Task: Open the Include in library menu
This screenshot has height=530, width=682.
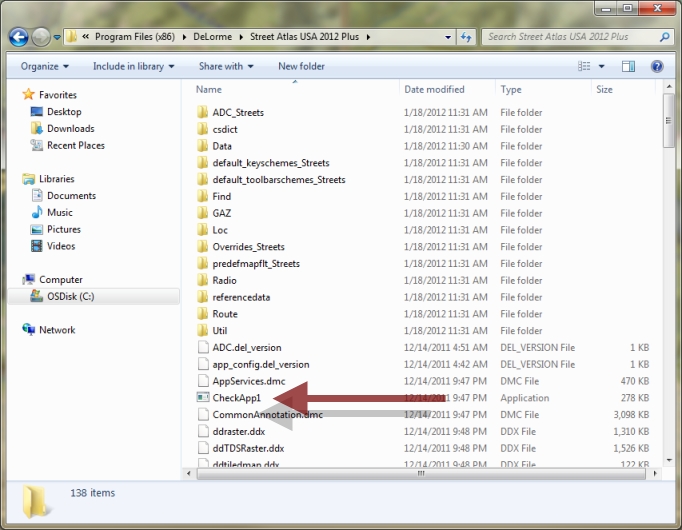Action: point(134,67)
